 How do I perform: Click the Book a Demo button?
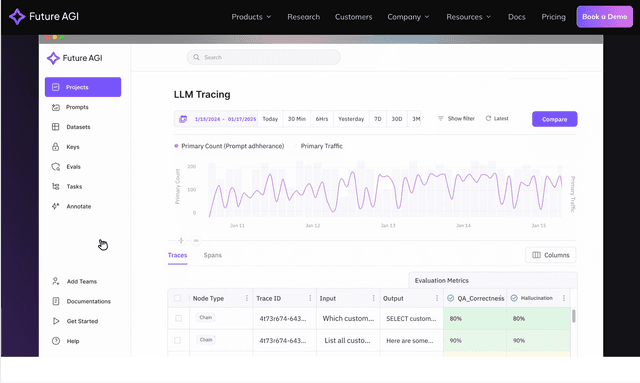[604, 17]
